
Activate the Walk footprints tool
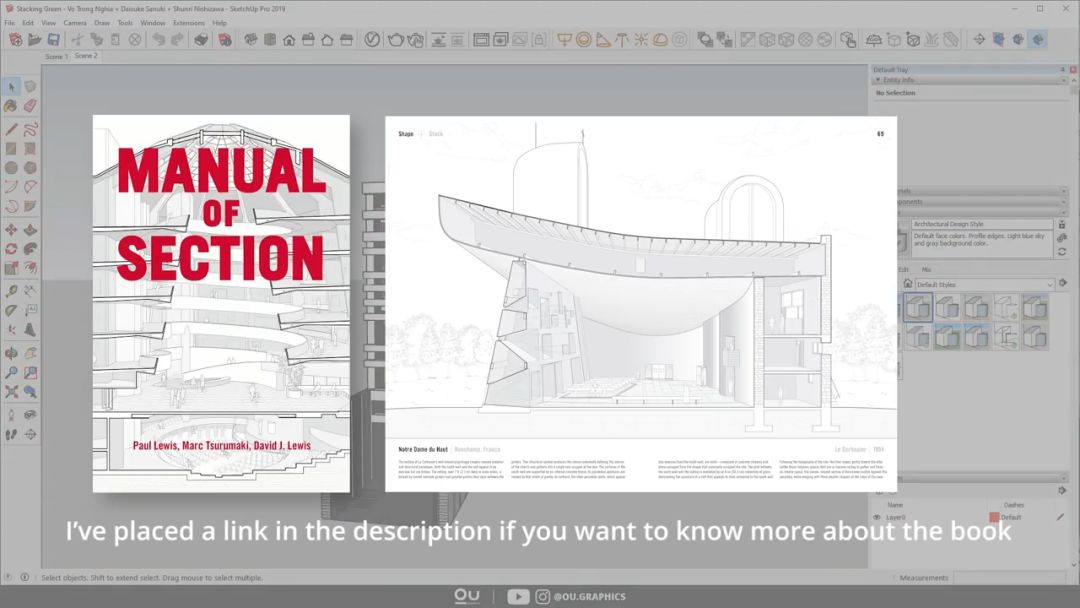coord(11,434)
